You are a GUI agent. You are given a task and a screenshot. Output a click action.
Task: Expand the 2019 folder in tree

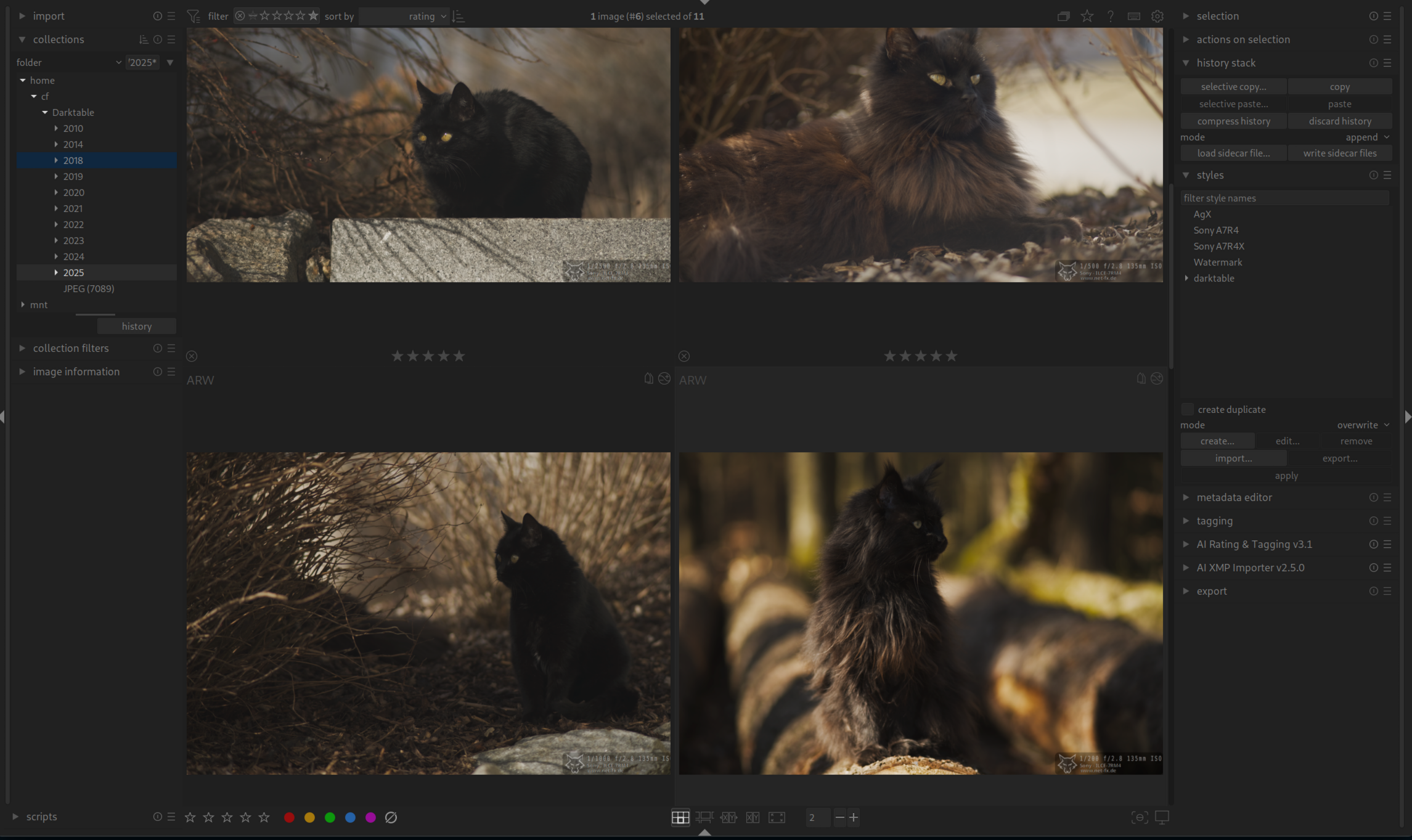(56, 176)
